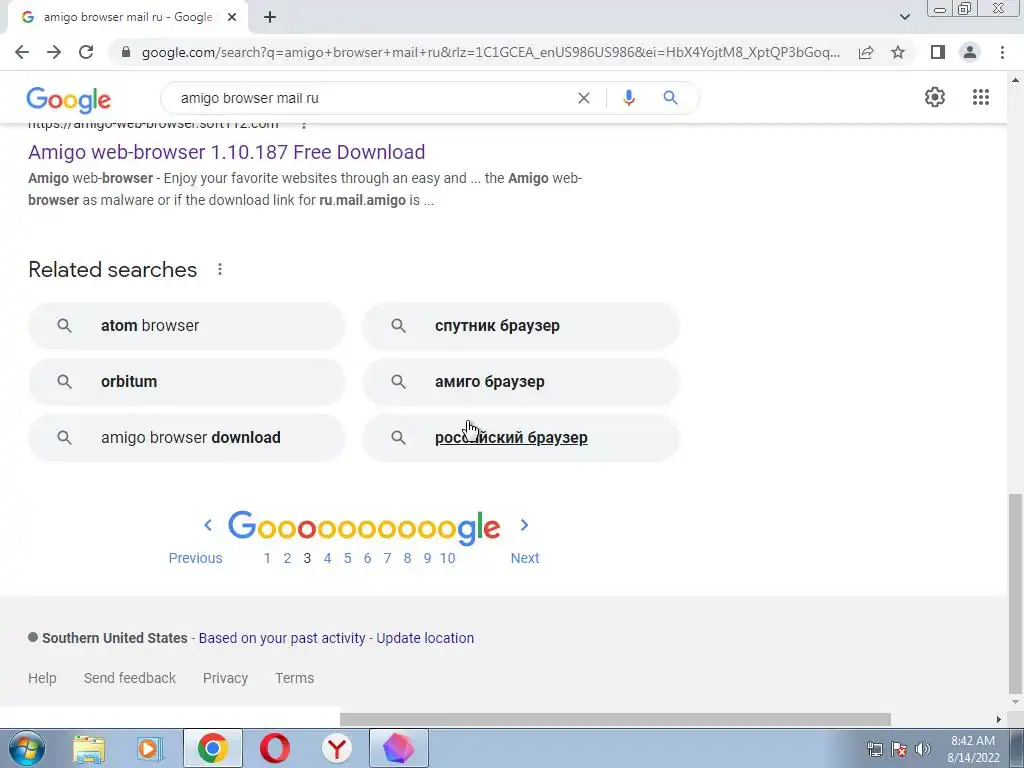The image size is (1024, 768).
Task: Close the 'amigo browser mail ru' tab
Action: pos(232,18)
